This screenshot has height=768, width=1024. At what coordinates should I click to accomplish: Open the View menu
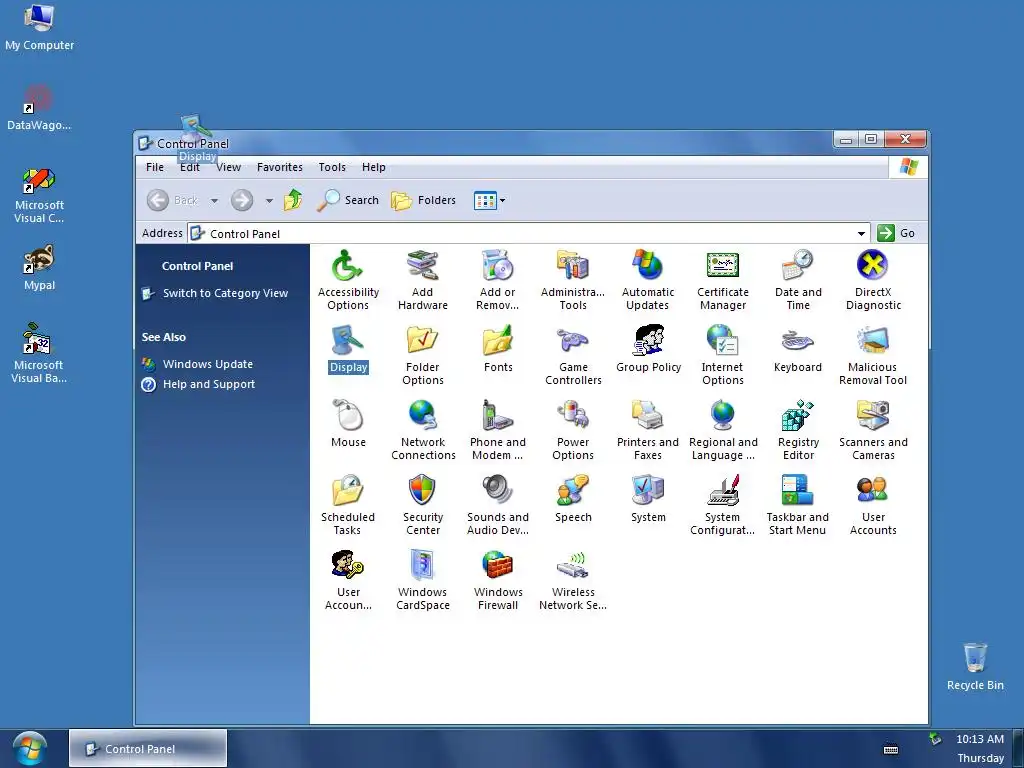point(228,167)
